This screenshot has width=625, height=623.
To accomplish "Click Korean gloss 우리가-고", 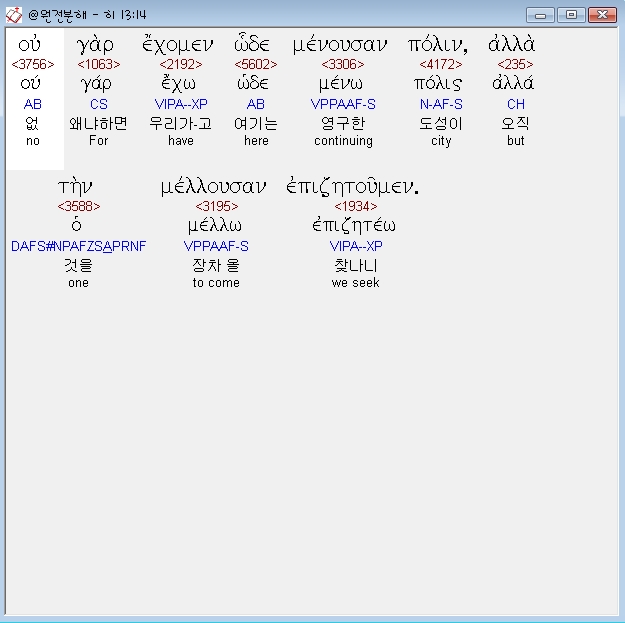I will [x=181, y=123].
